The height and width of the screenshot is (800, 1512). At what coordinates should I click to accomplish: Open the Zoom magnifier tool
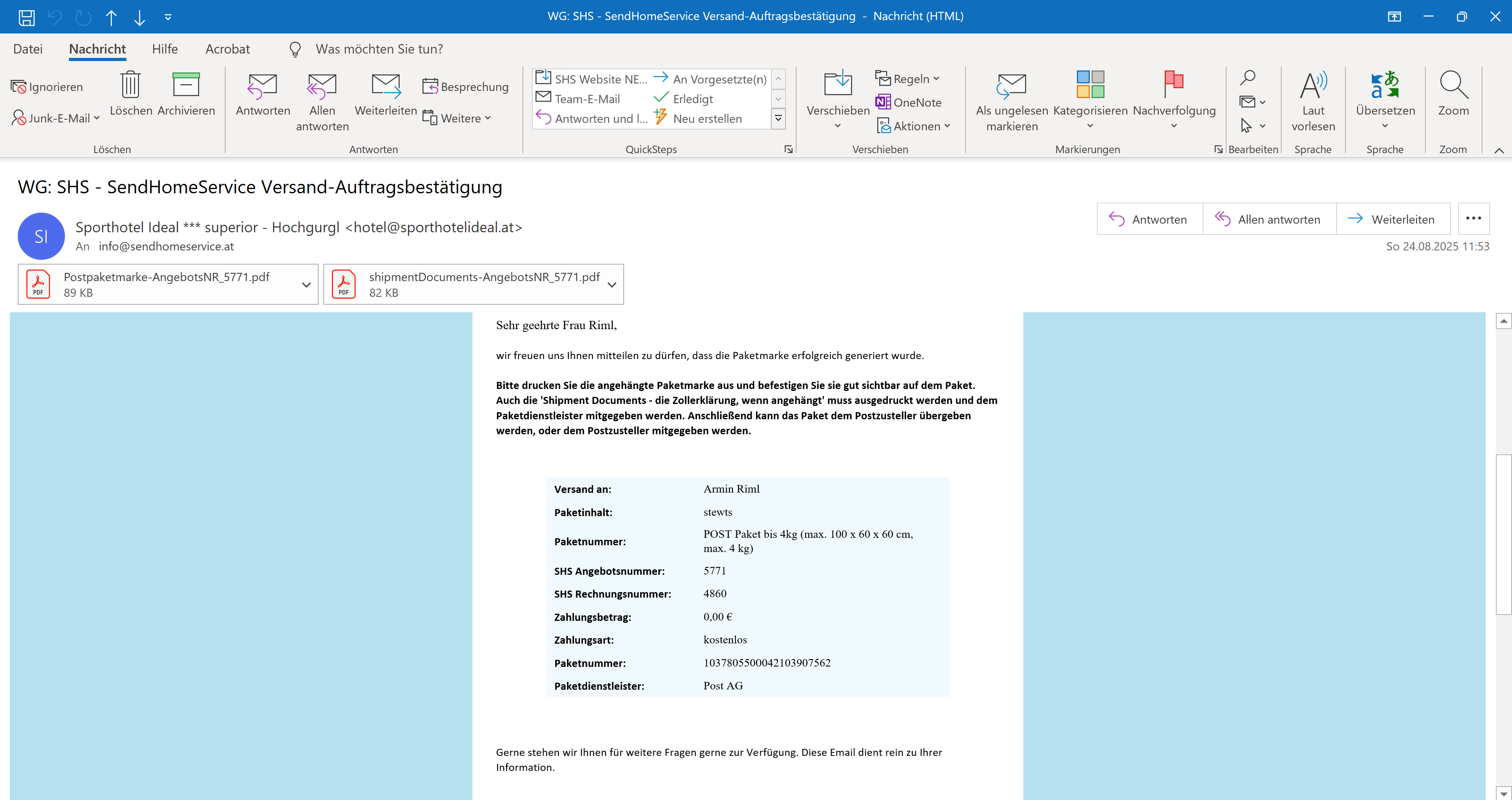click(x=1453, y=94)
